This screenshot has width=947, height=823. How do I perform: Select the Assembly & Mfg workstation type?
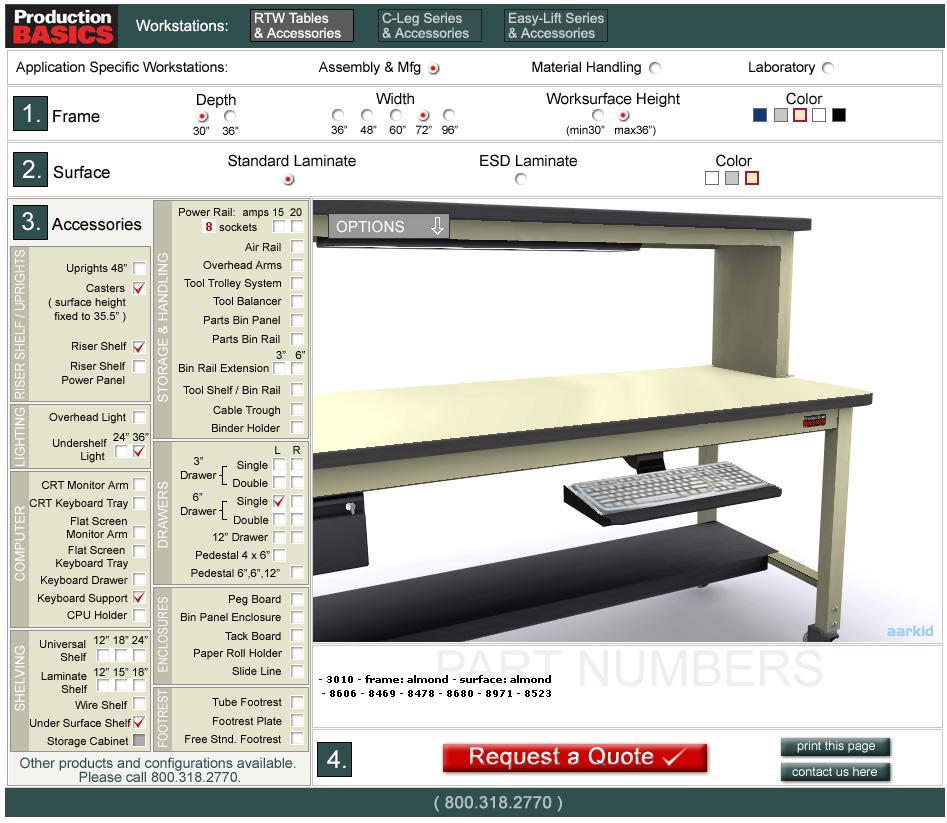434,68
